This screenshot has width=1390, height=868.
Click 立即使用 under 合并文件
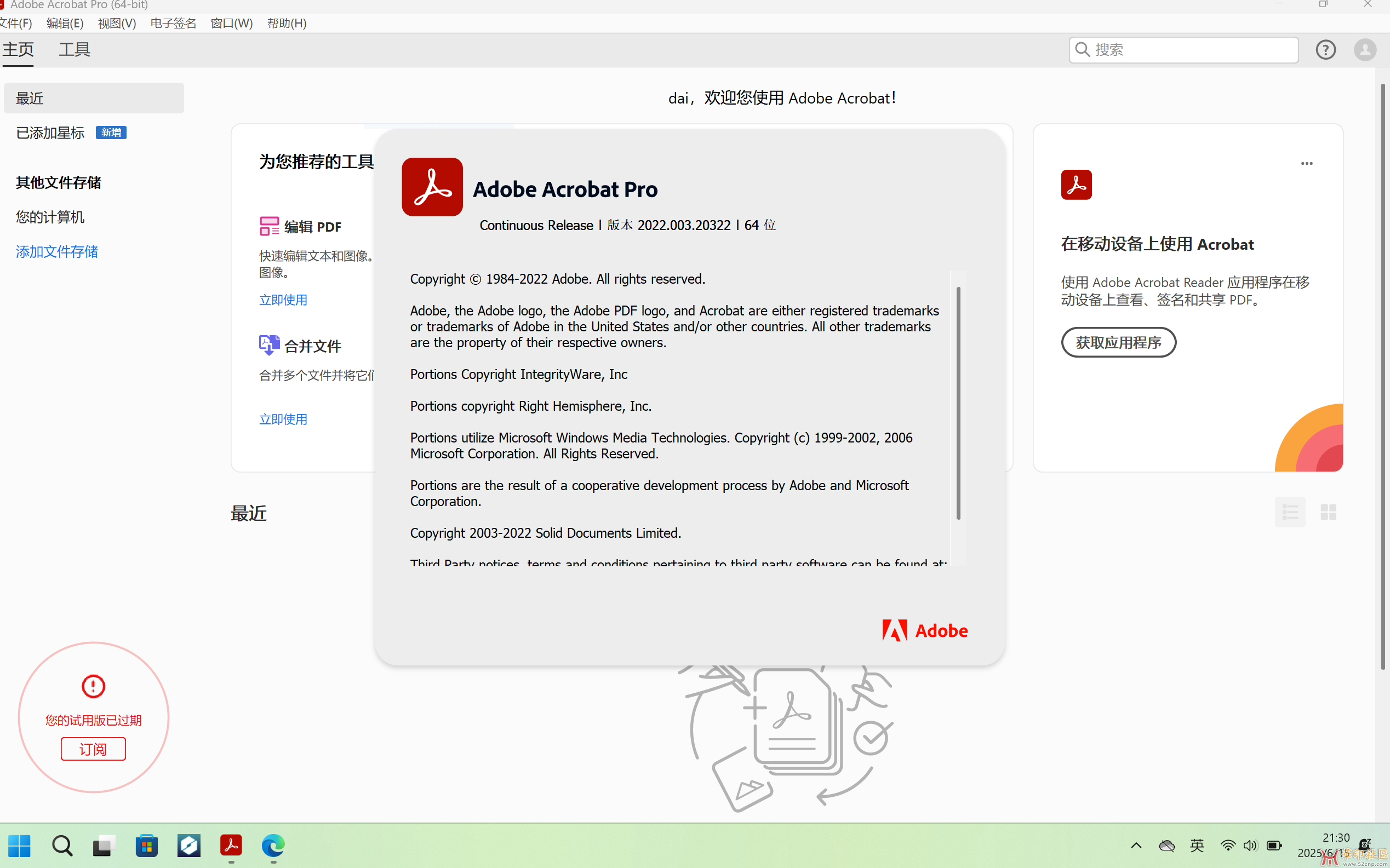tap(283, 419)
